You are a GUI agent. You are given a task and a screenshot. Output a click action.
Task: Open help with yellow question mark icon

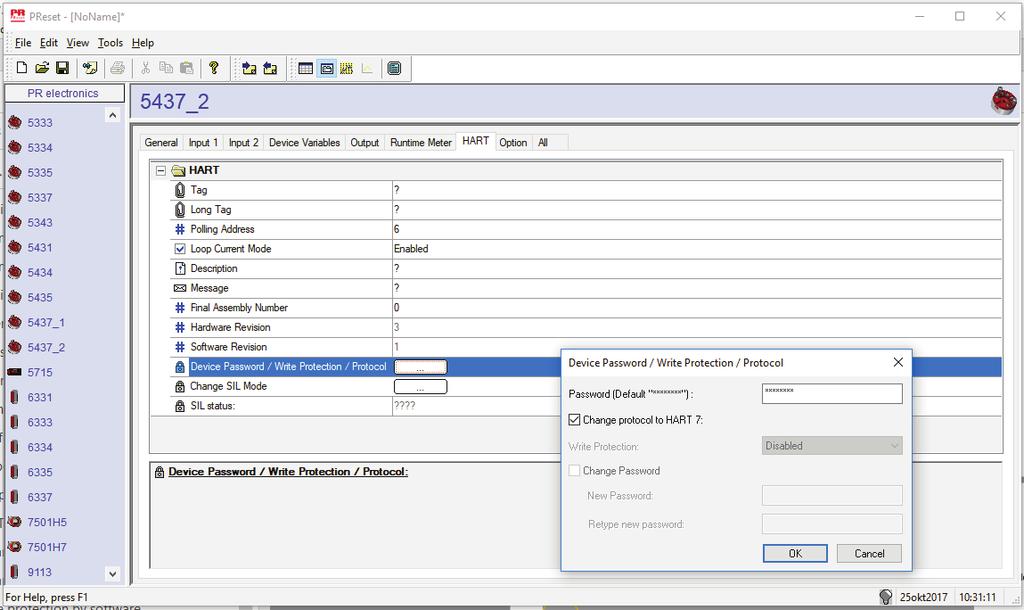[214, 68]
